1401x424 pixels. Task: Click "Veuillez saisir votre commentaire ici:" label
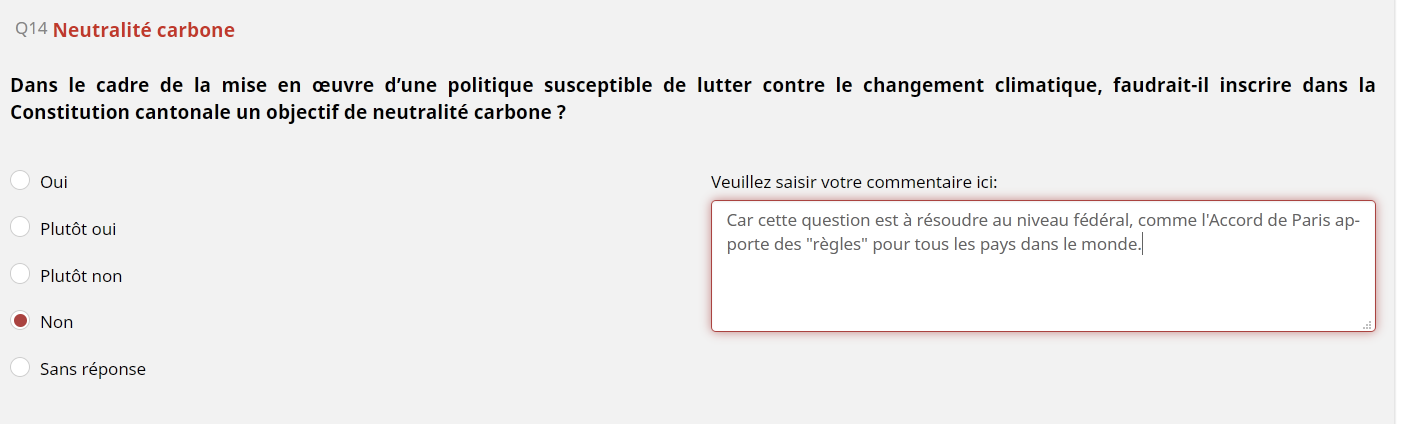click(854, 182)
